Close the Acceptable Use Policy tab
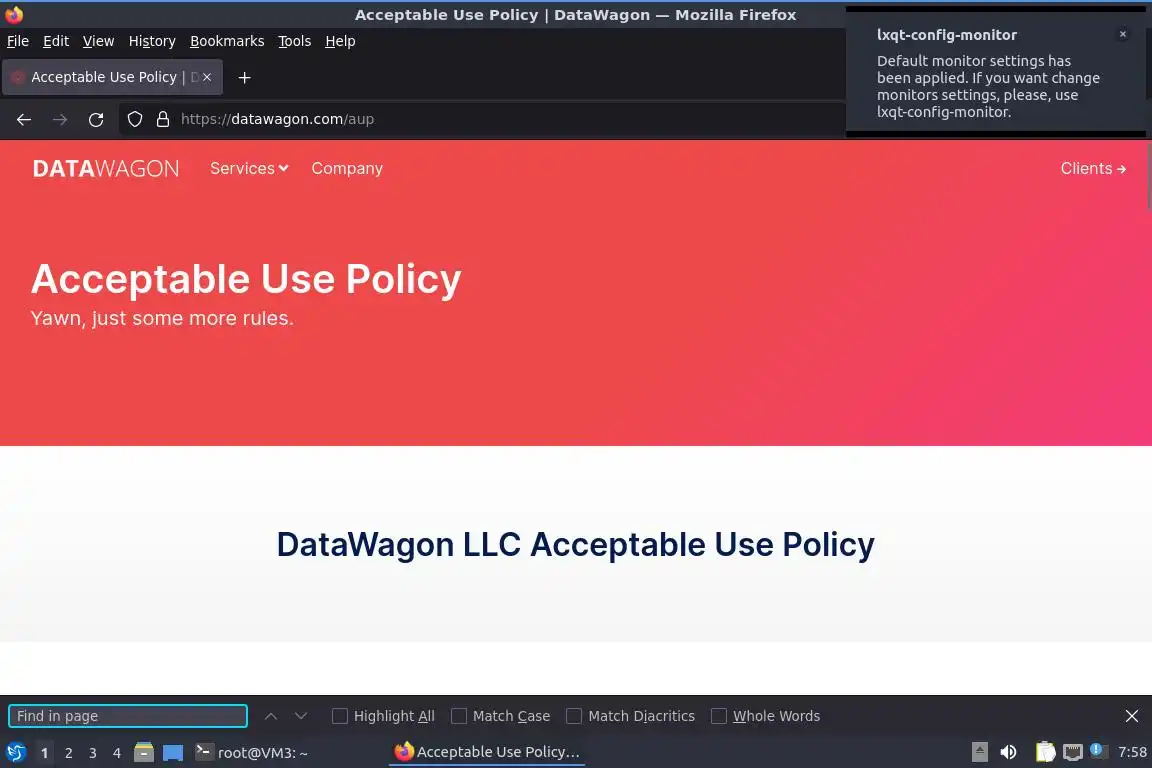This screenshot has height=768, width=1152. click(207, 77)
